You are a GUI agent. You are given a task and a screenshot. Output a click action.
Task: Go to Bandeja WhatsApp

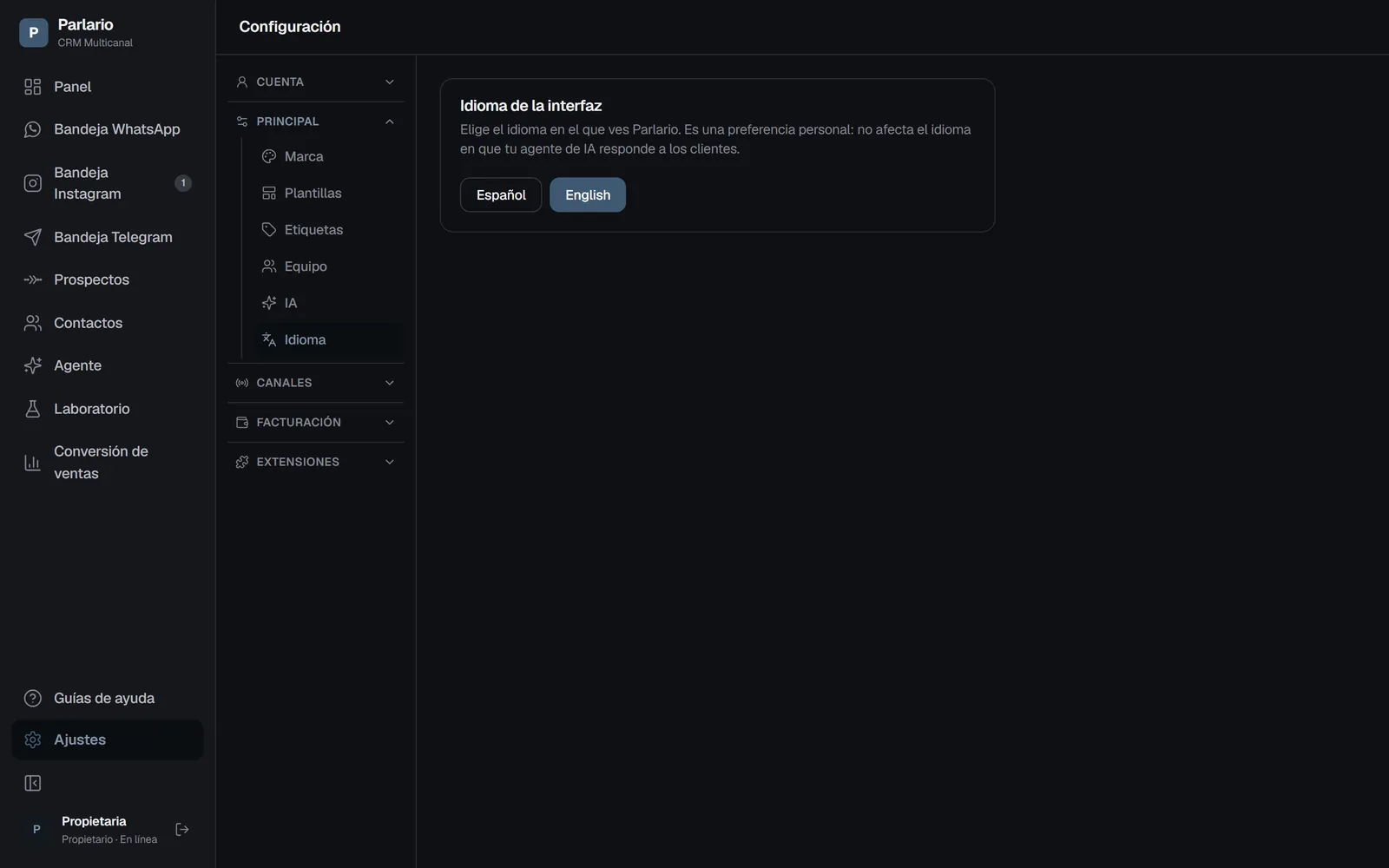(108, 129)
